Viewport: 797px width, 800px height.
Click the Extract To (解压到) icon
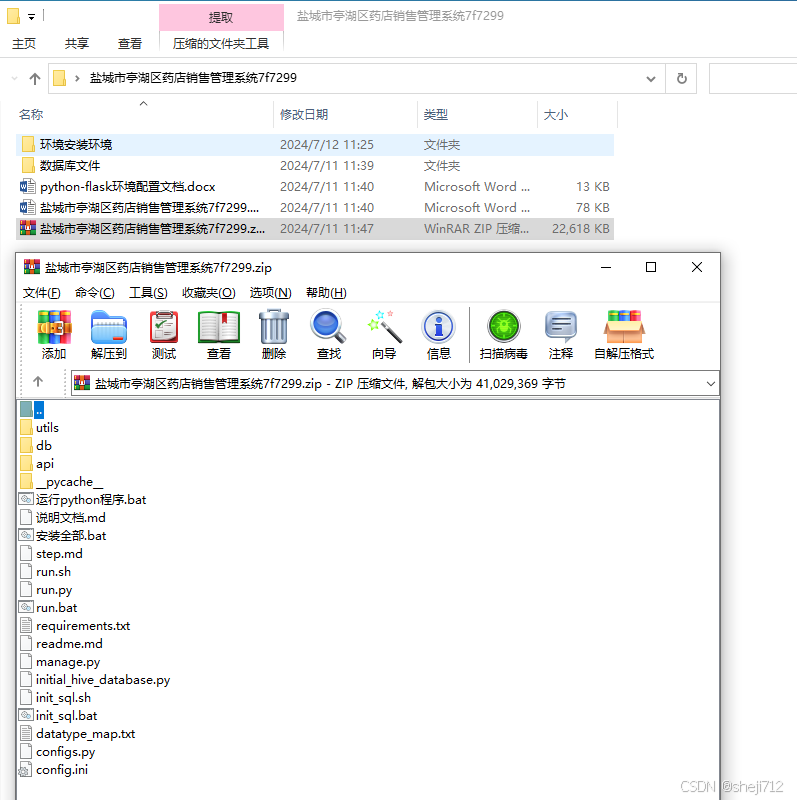109,328
